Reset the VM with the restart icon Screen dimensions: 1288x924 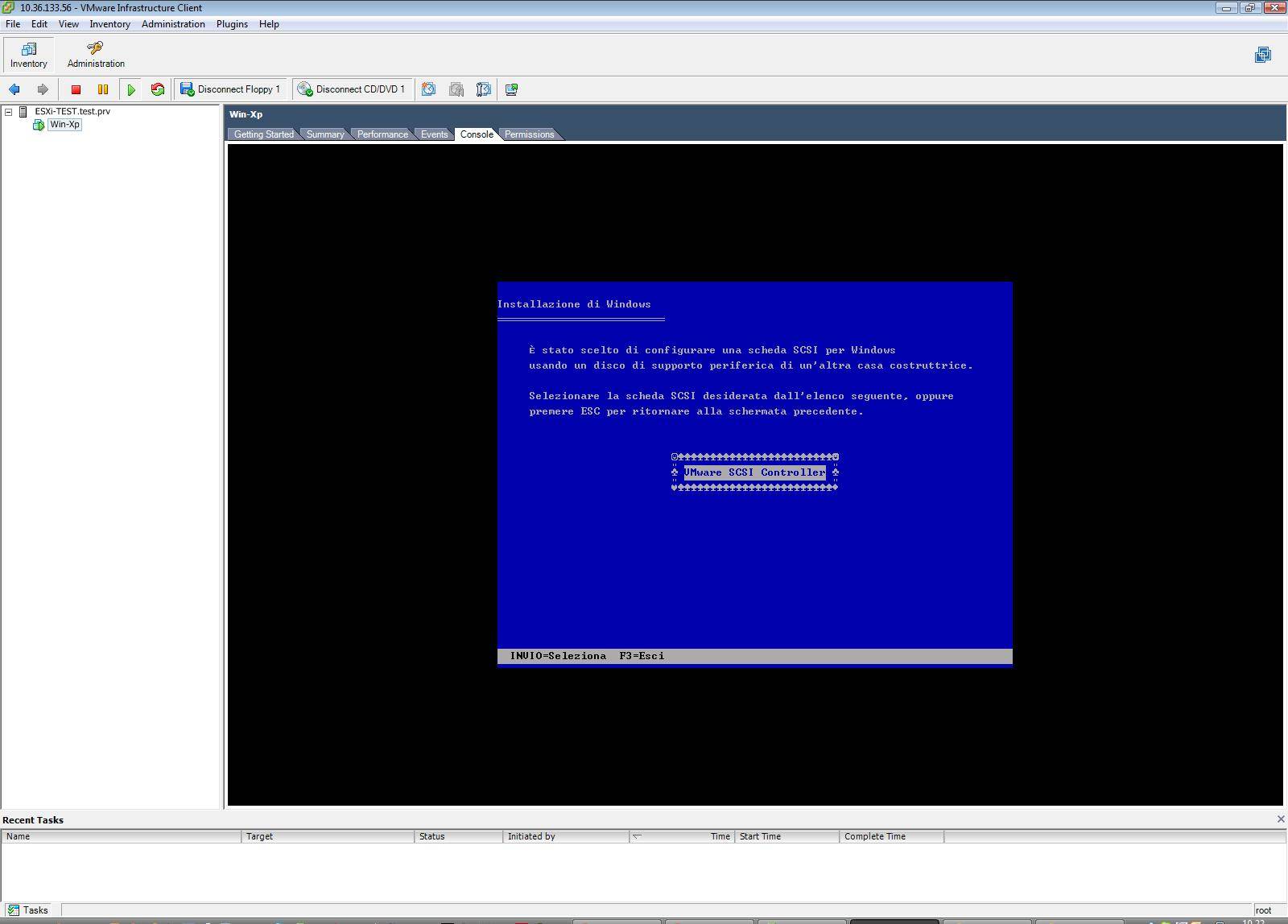click(158, 89)
